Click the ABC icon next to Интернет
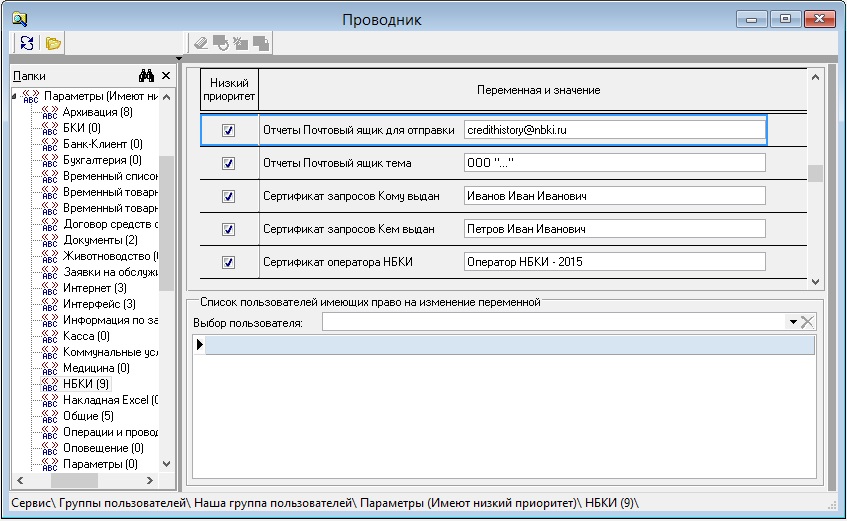This screenshot has width=847, height=521. [x=50, y=289]
